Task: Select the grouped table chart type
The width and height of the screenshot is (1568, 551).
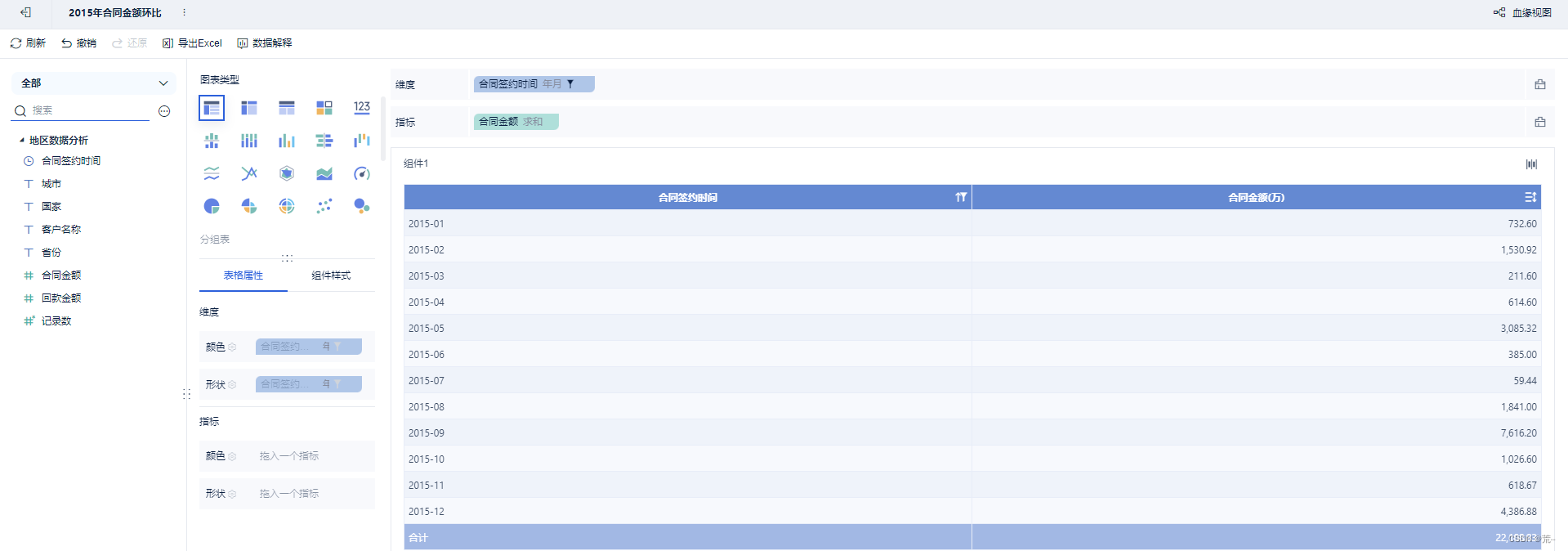Action: (x=212, y=108)
